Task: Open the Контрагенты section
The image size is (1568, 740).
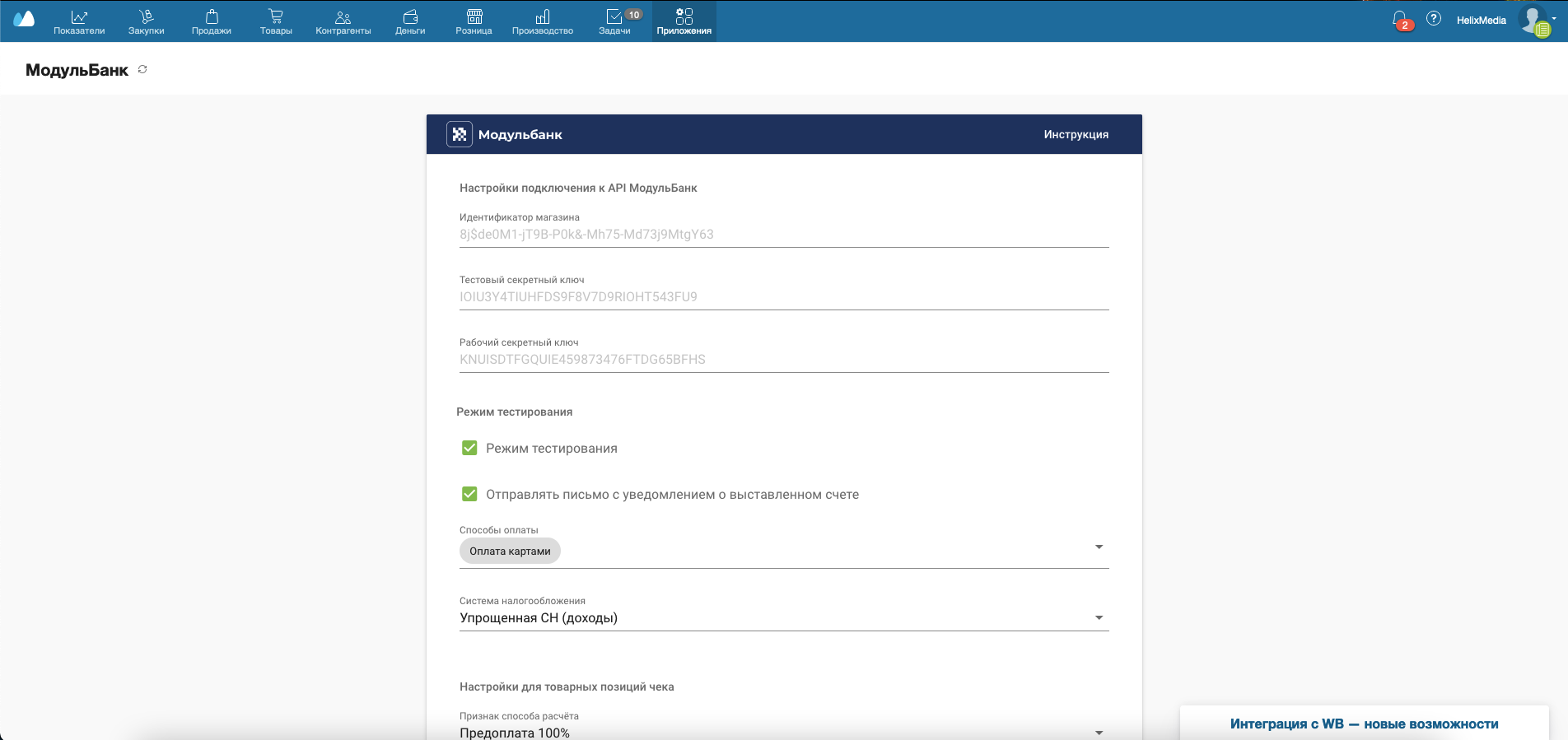Action: click(x=343, y=21)
